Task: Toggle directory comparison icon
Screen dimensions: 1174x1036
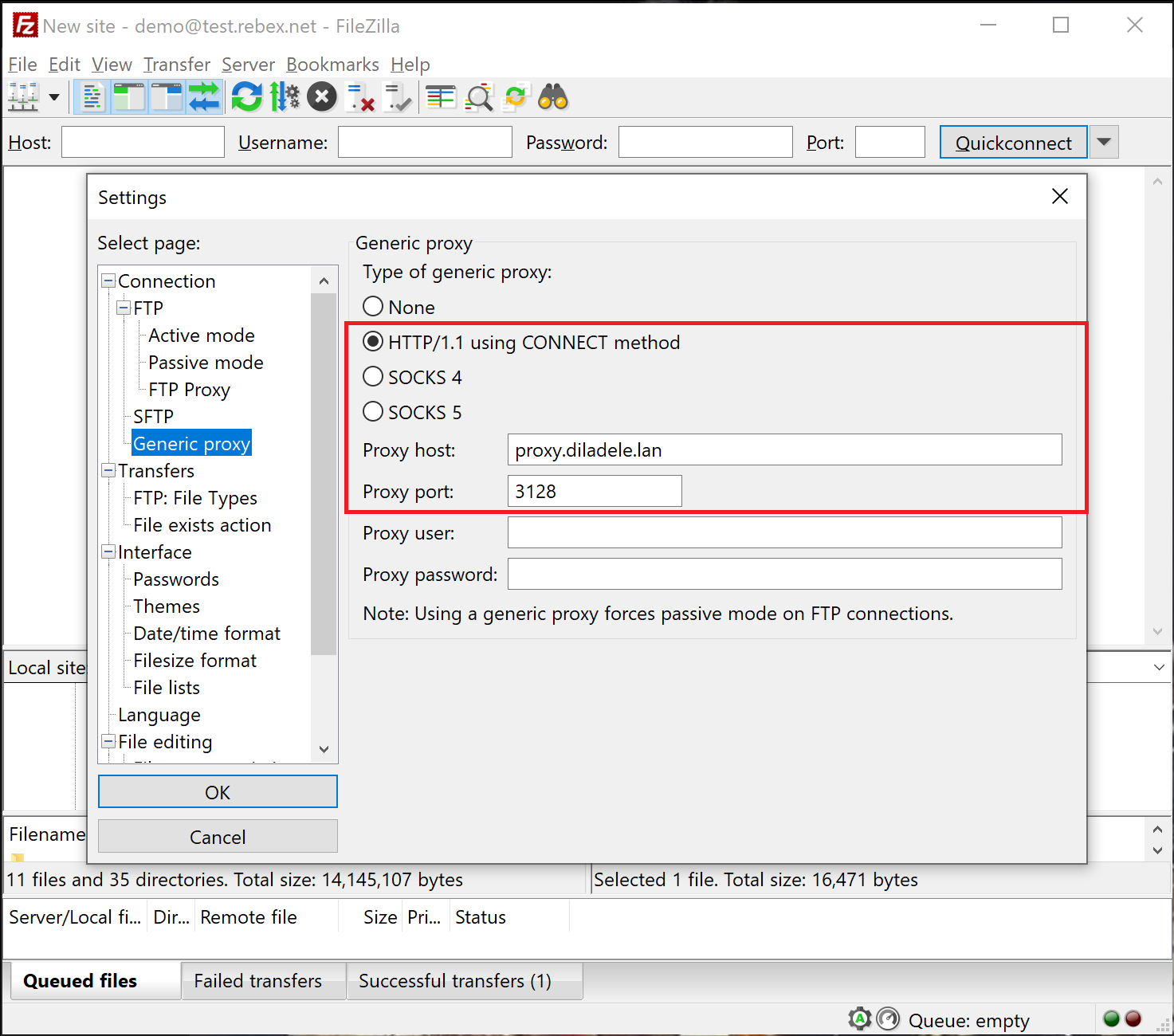Action: (478, 97)
